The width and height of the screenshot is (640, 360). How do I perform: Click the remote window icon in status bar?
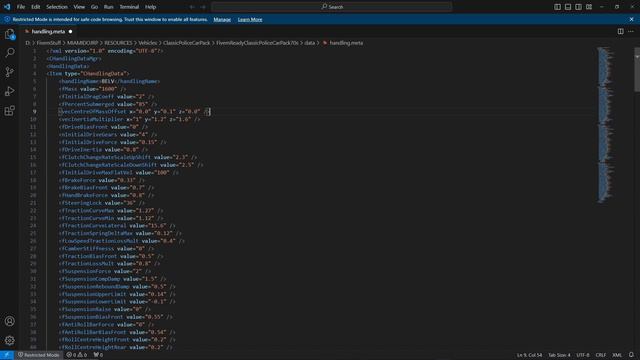coord(7,355)
